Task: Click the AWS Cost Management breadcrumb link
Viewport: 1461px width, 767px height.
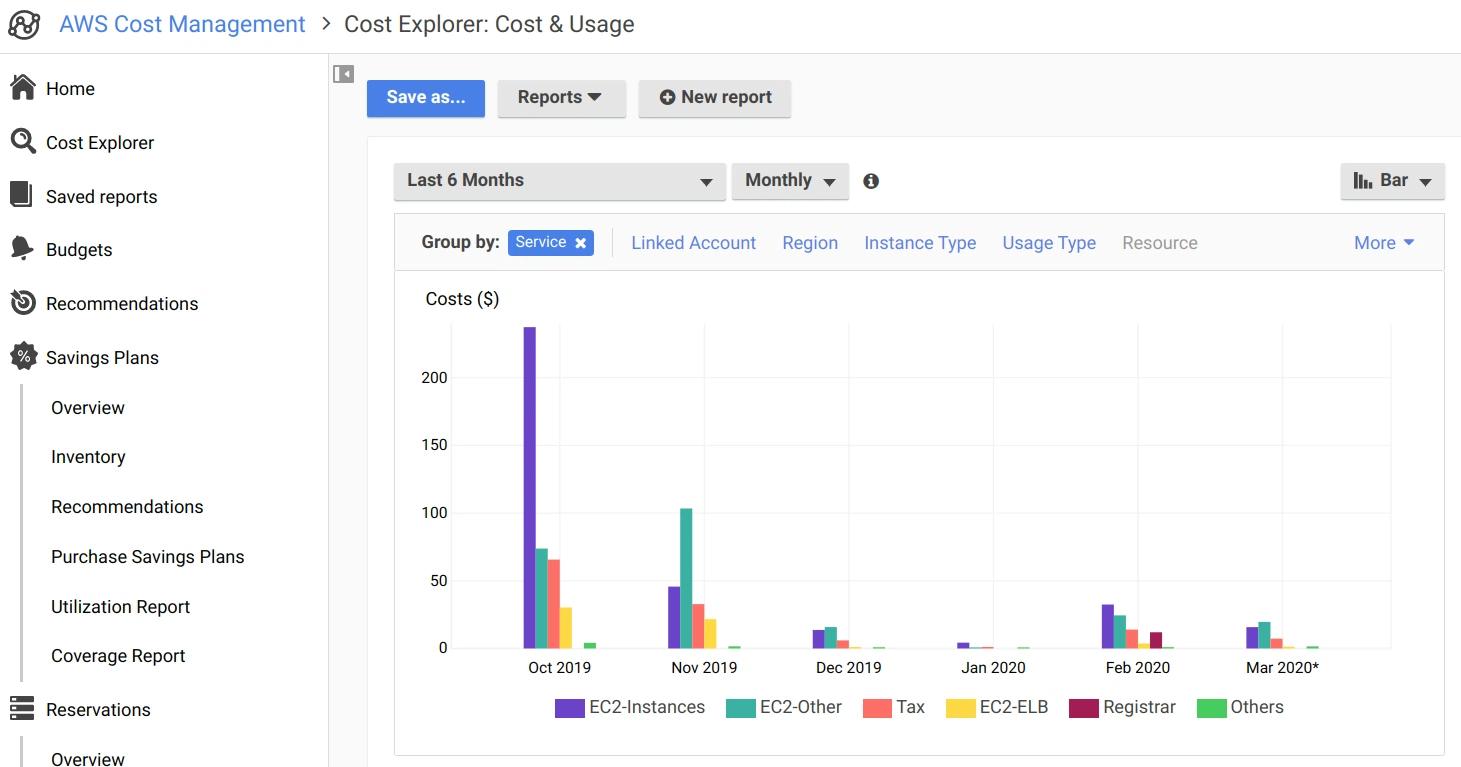Action: pyautogui.click(x=182, y=24)
